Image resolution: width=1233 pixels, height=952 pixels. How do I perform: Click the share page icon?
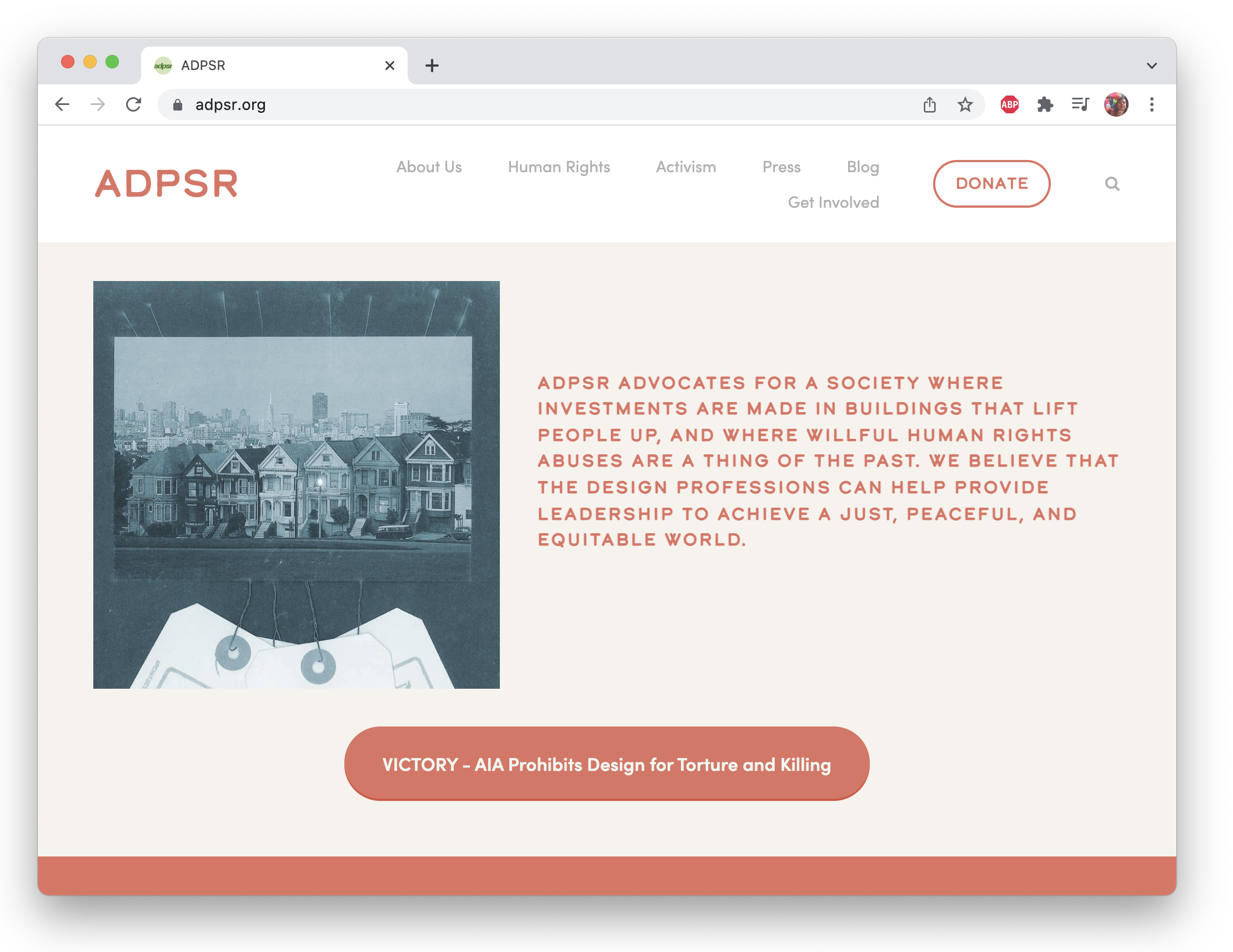point(929,104)
